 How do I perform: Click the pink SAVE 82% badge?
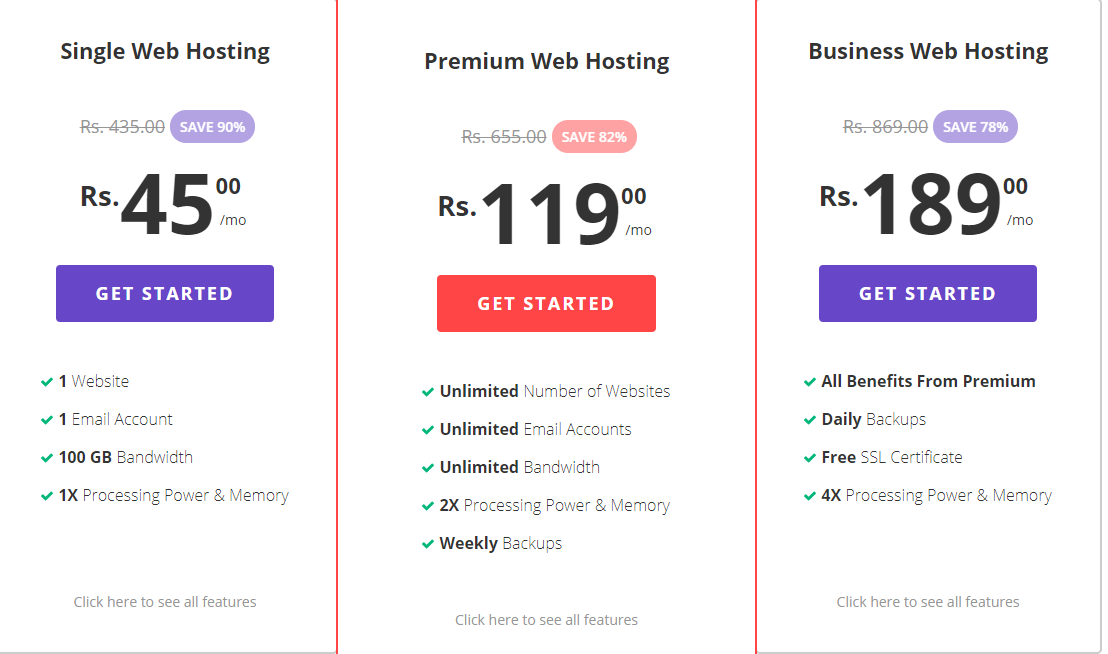pos(594,137)
